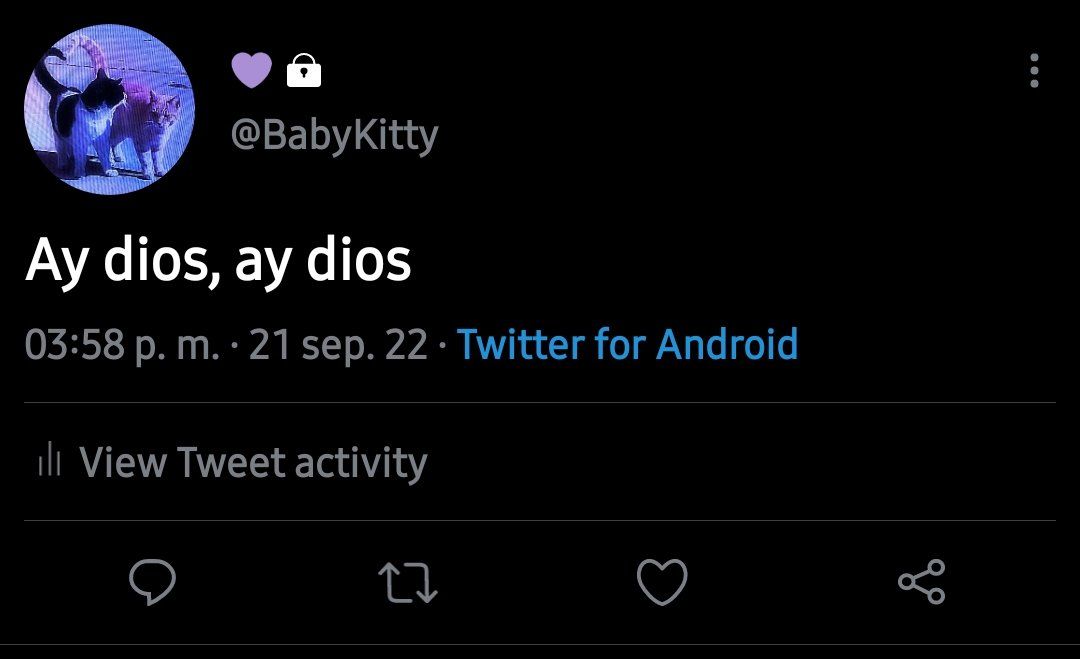Open the cats profile picture
1080x659 pixels.
point(109,109)
